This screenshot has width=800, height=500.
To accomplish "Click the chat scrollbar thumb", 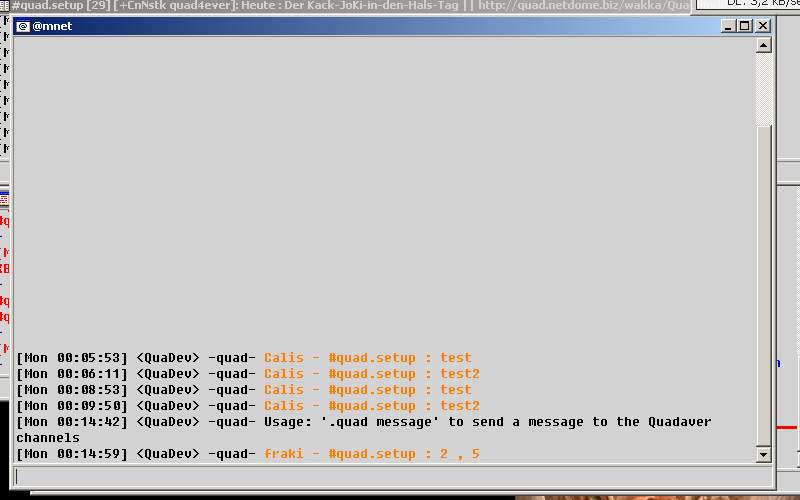I will pyautogui.click(x=764, y=285).
